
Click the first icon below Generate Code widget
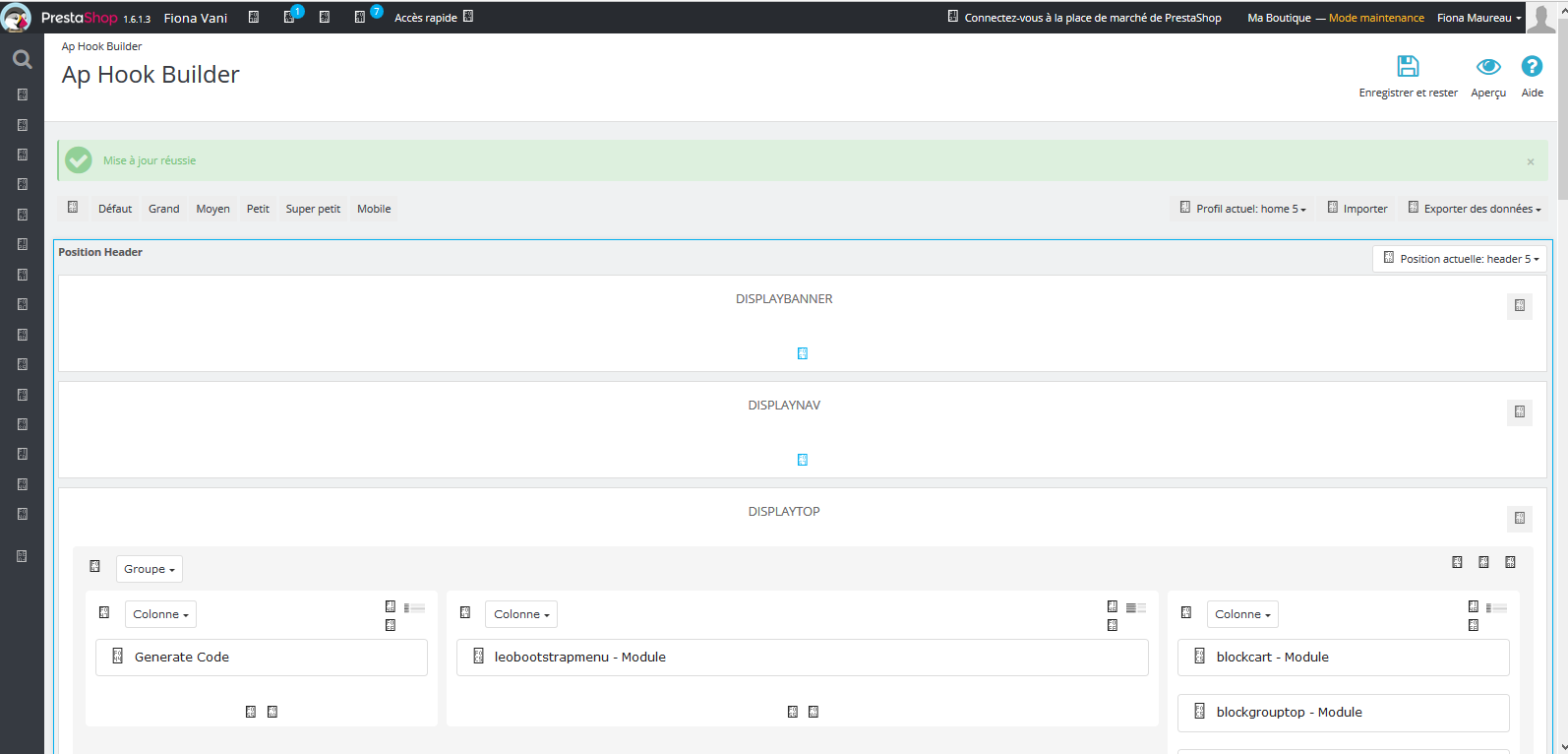pos(251,712)
